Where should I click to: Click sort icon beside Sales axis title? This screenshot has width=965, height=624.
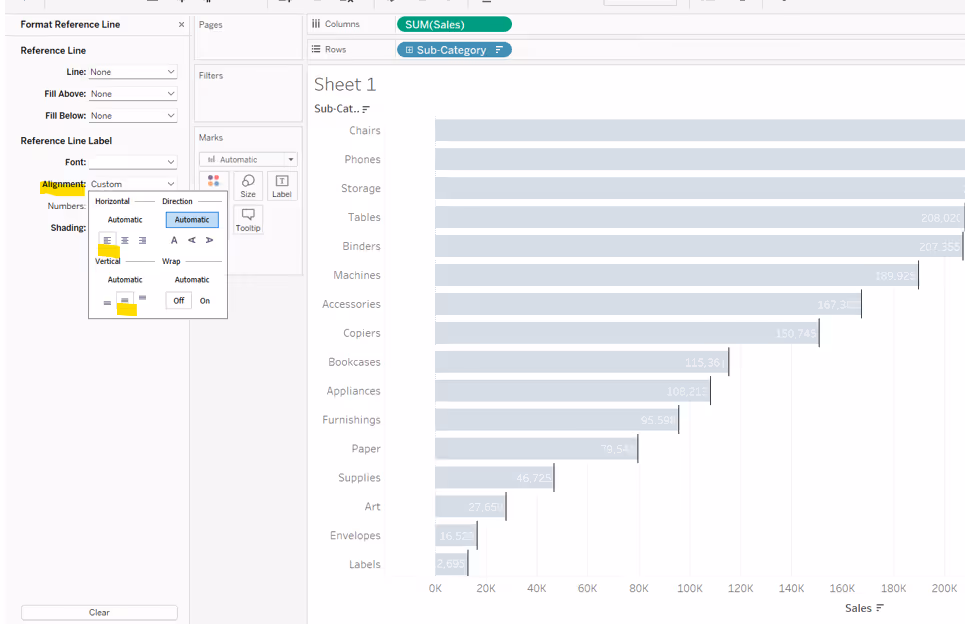[880, 608]
